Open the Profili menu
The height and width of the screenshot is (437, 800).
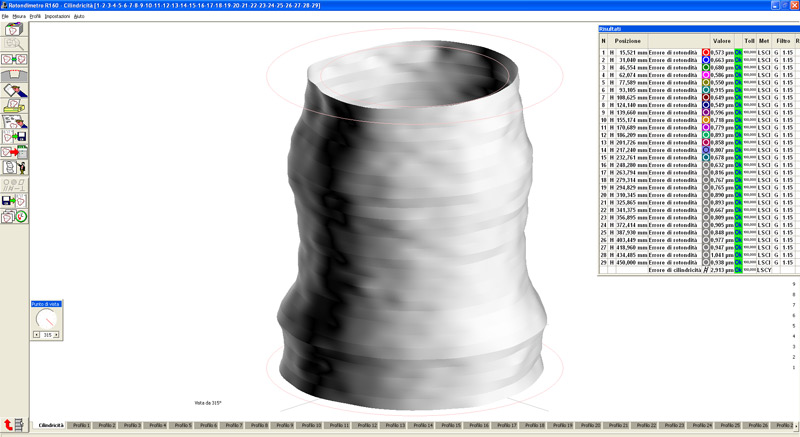tap(36, 17)
